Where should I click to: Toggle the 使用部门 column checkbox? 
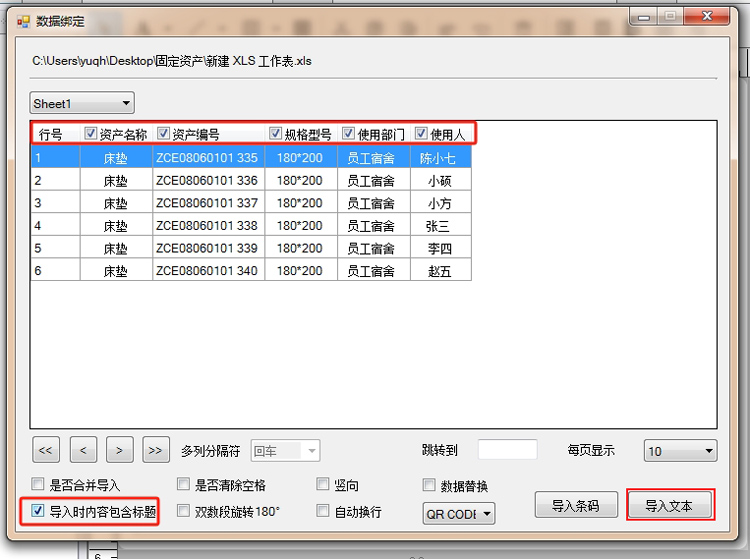(349, 134)
